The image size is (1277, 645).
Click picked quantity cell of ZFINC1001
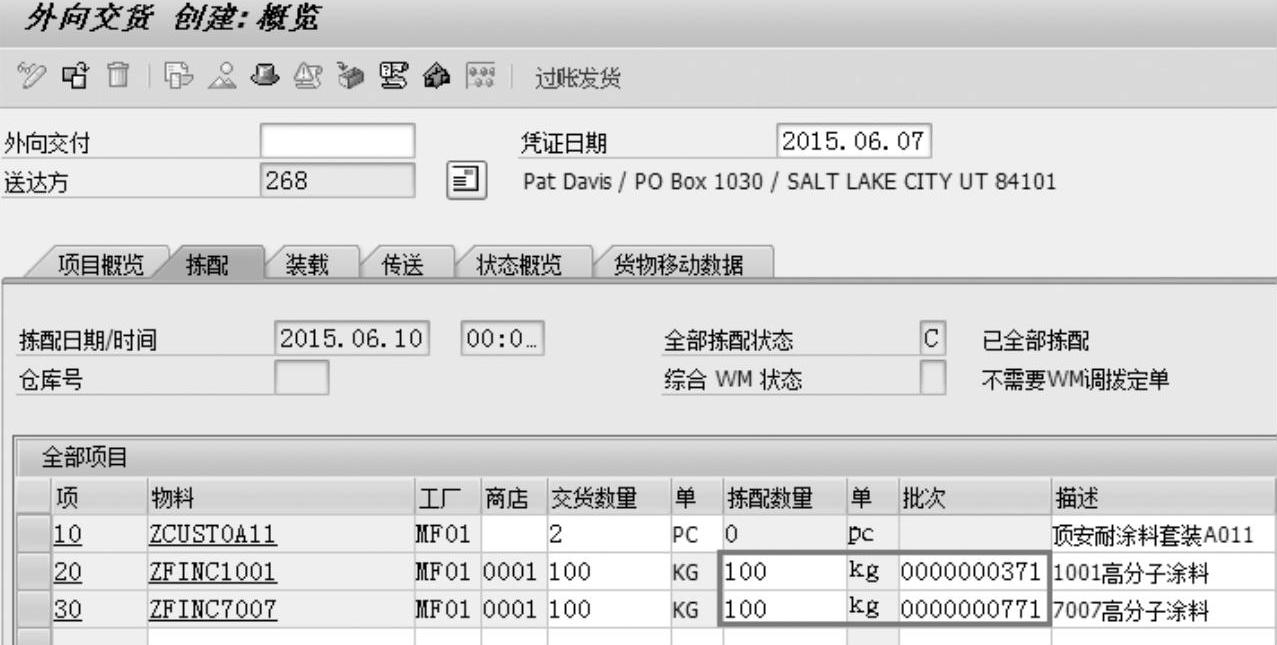tap(784, 572)
